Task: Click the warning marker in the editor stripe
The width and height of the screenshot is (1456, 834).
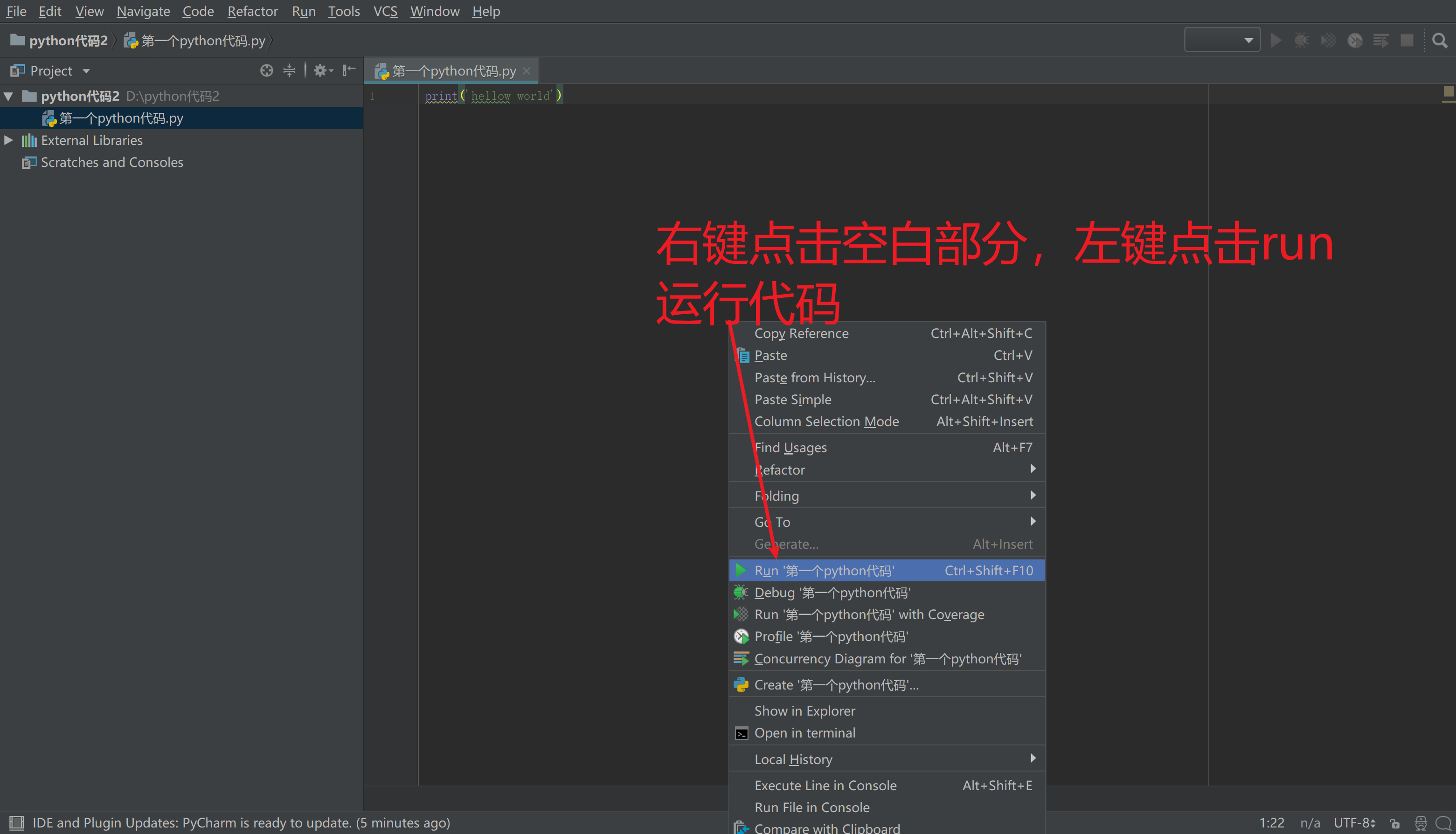Action: tap(1449, 91)
